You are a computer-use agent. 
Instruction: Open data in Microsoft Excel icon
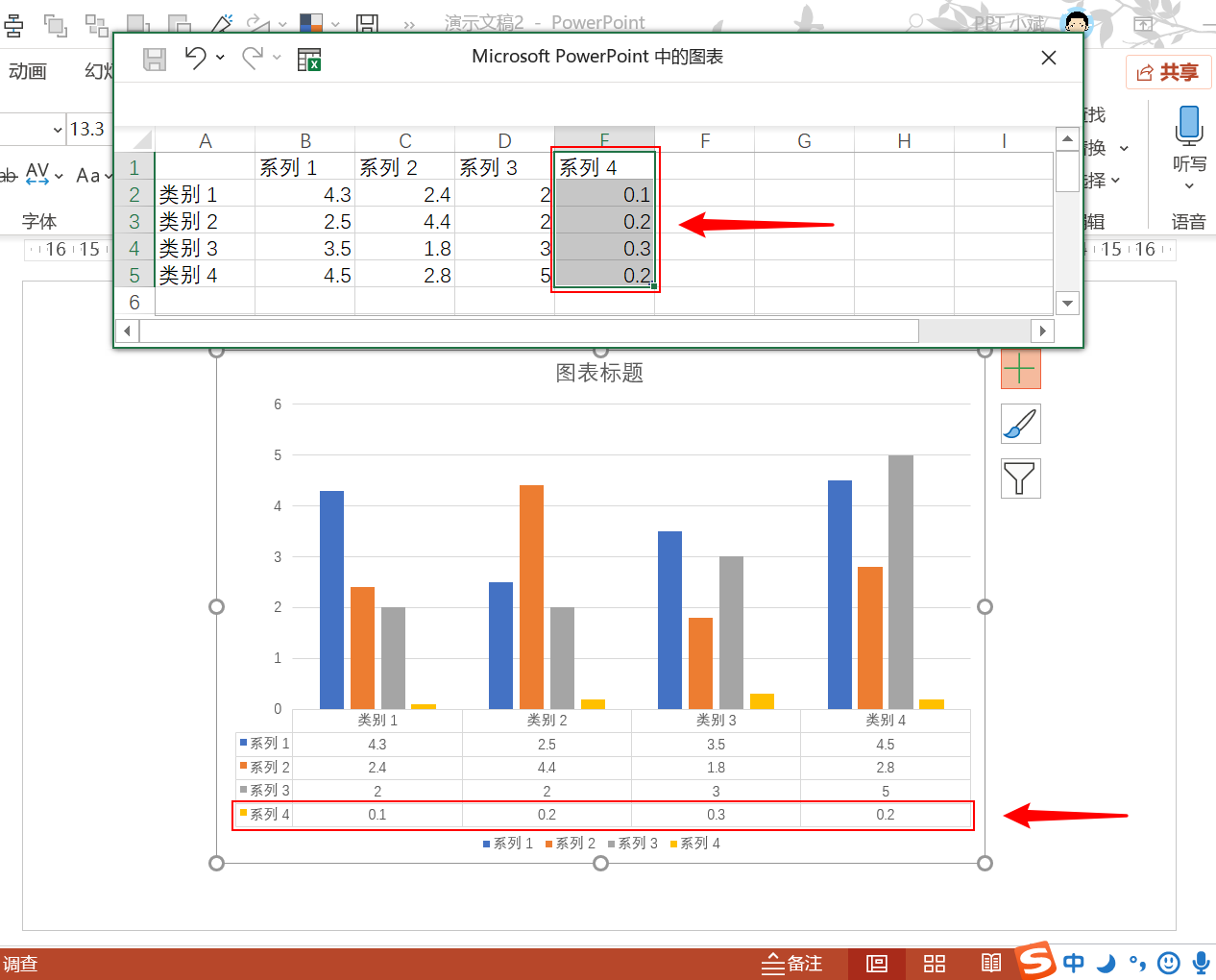(x=309, y=60)
